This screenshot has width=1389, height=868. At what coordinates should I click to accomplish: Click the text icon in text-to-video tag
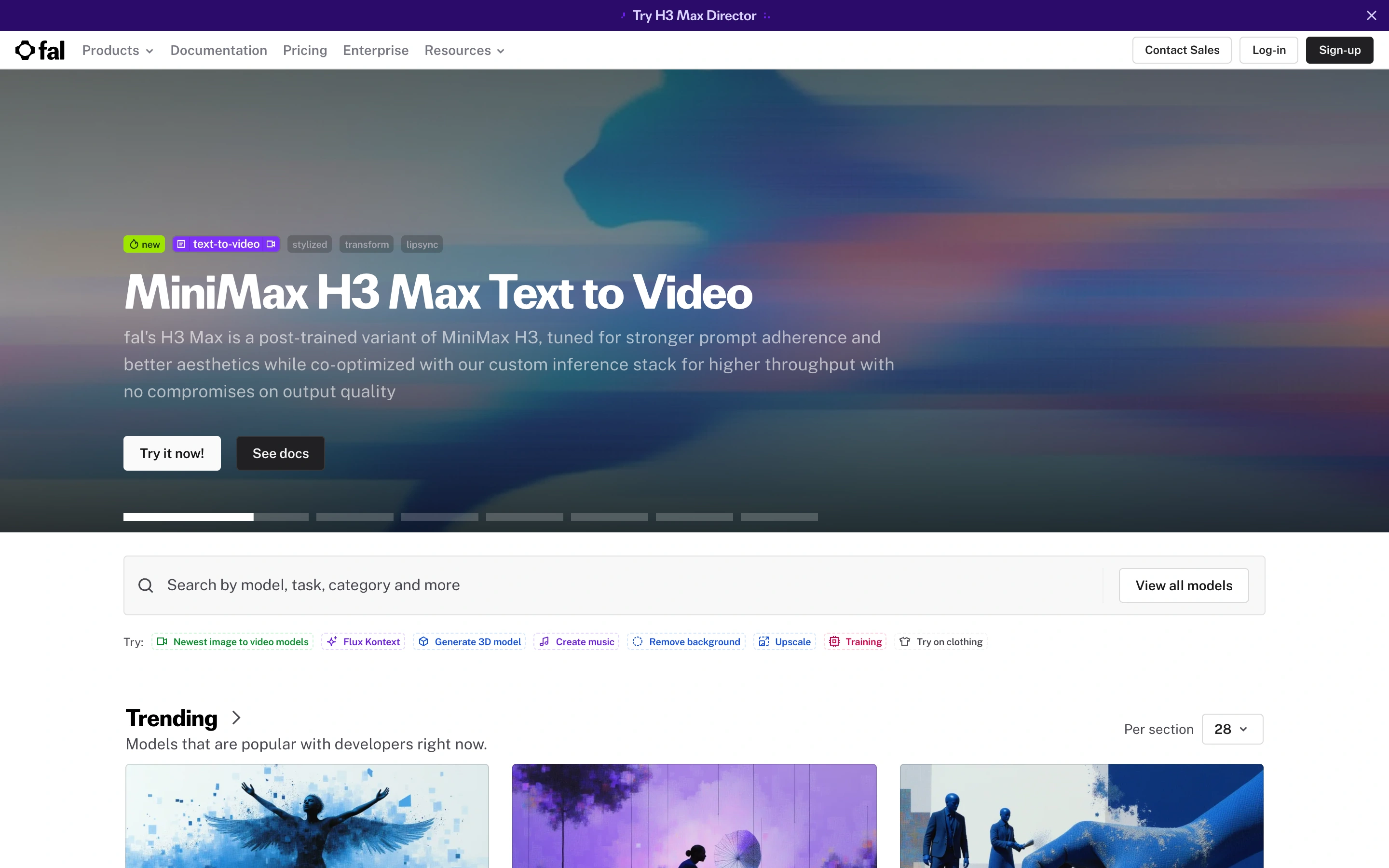(181, 244)
